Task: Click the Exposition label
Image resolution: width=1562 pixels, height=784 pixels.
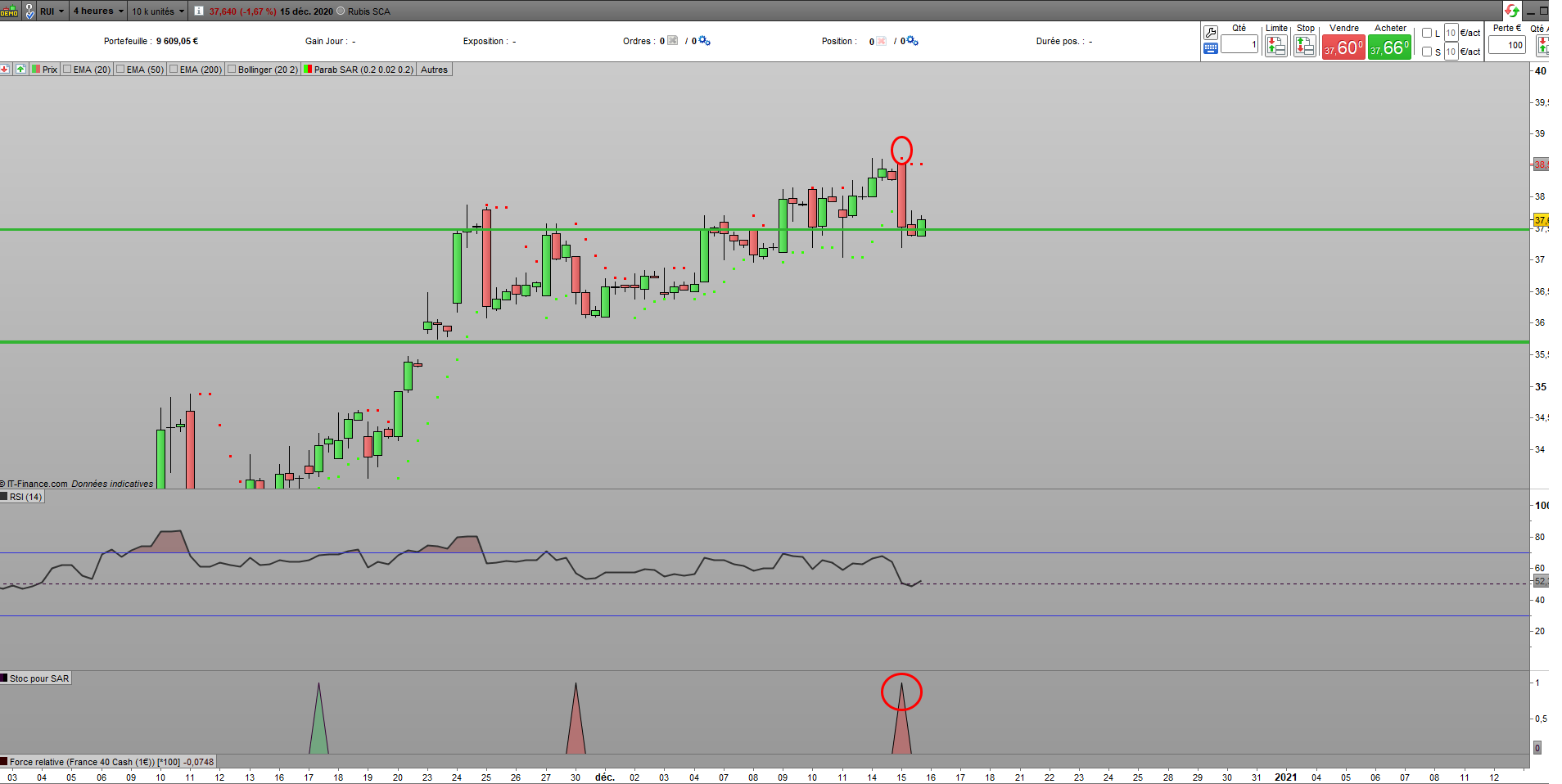Action: point(485,41)
